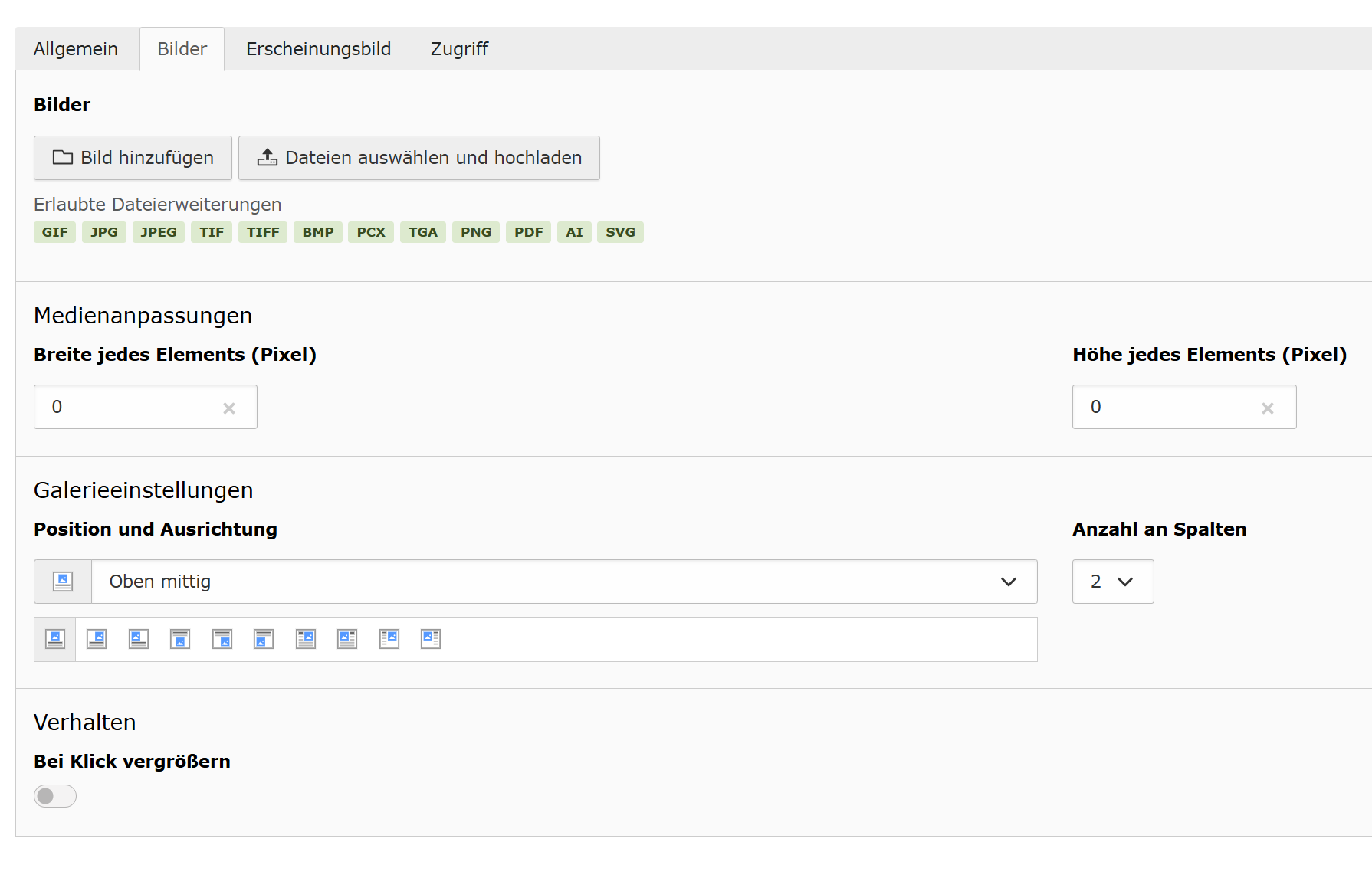Image resolution: width=1372 pixels, height=888 pixels.
Task: Open the 'Anzahl an Spalten' dropdown
Action: [1113, 582]
